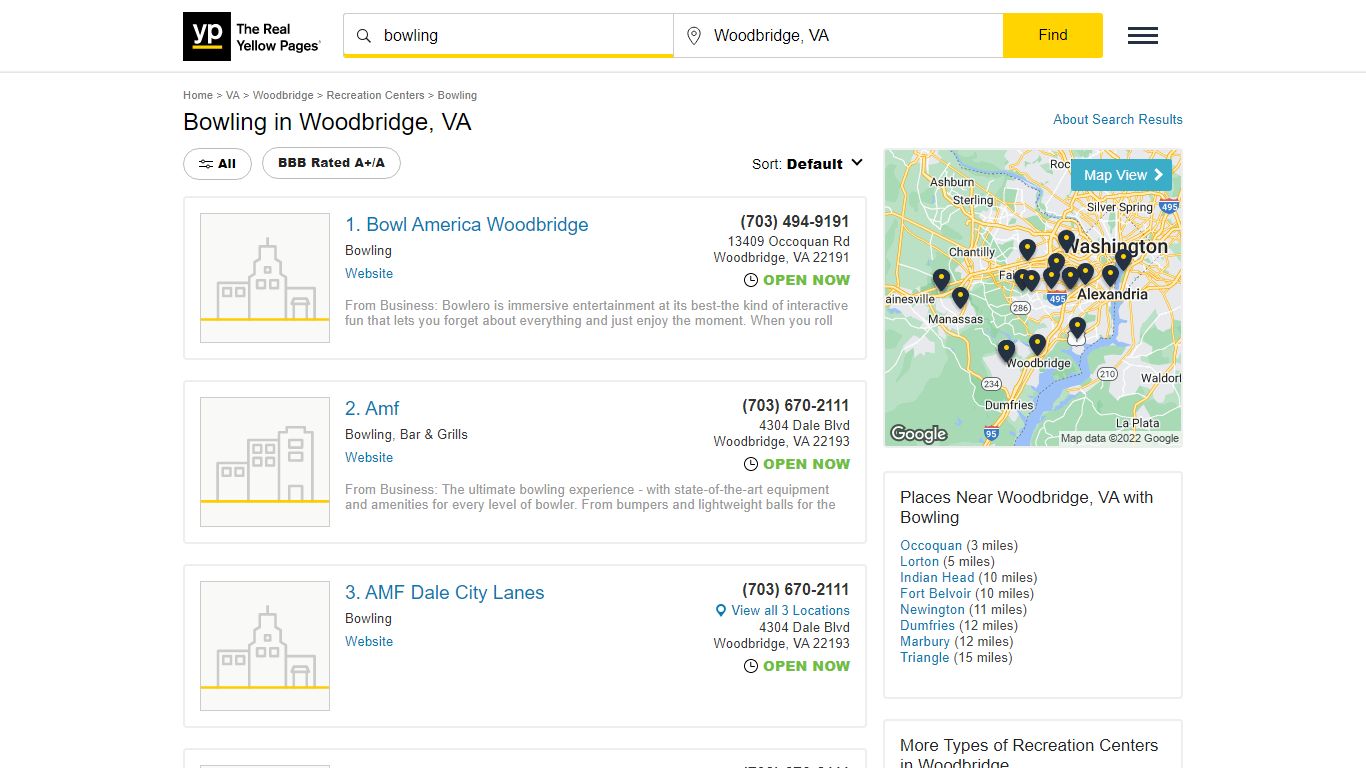Open Website link for AMF Dale City Lanes
The image size is (1366, 768).
coord(369,641)
